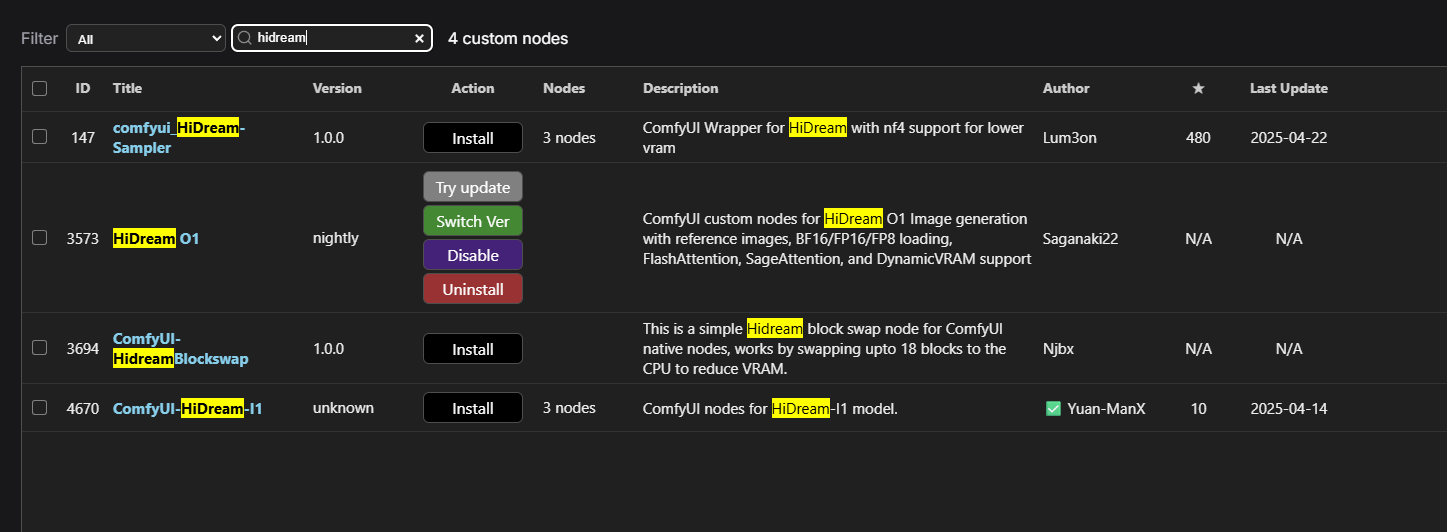Click the block swap node description
Image resolution: width=1447 pixels, height=532 pixels.
(x=826, y=348)
